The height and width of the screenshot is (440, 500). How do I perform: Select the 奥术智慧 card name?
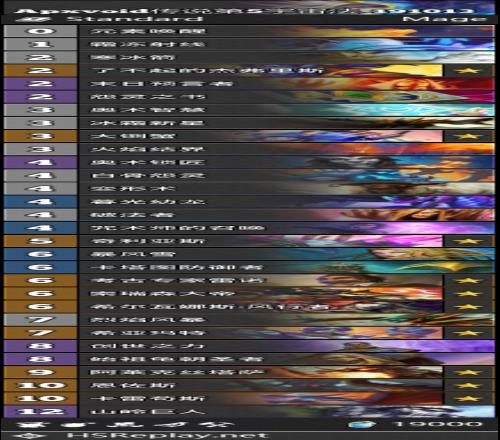point(148,110)
